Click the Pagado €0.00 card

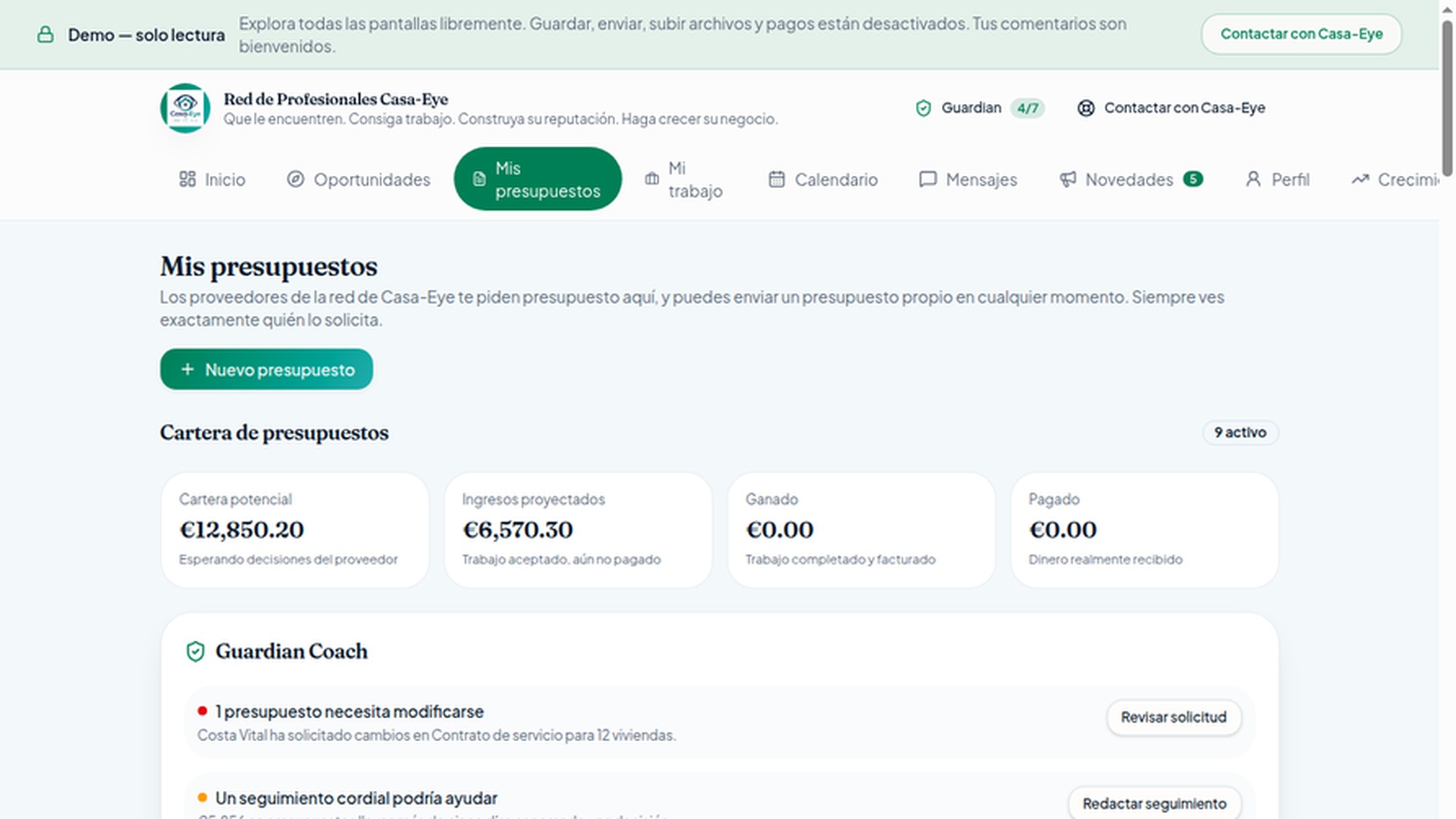(1144, 529)
